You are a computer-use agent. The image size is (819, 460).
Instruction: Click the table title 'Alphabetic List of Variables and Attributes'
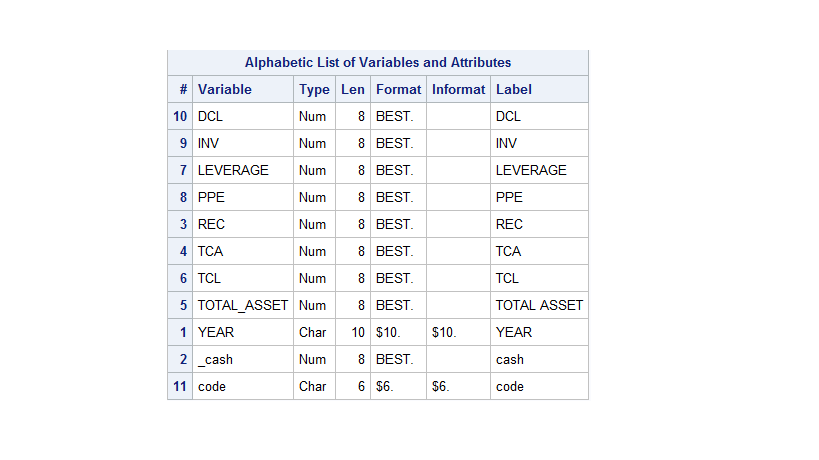(378, 63)
